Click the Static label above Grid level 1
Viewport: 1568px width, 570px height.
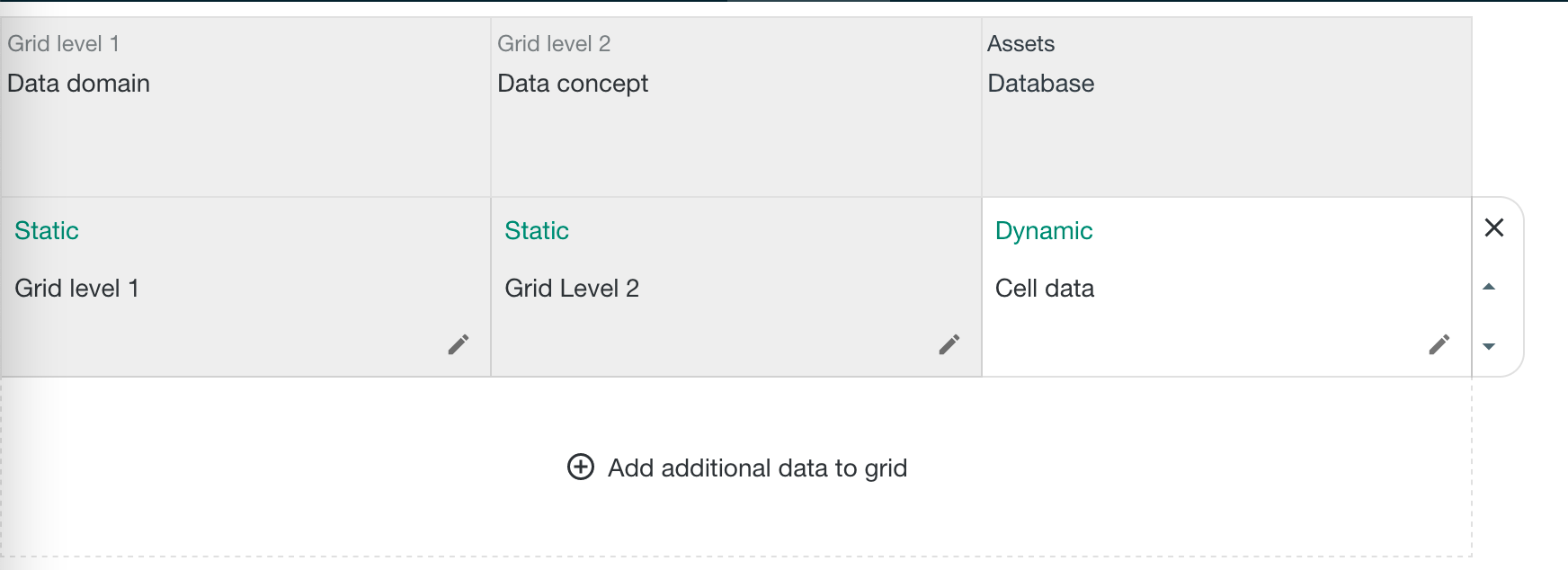coord(47,231)
